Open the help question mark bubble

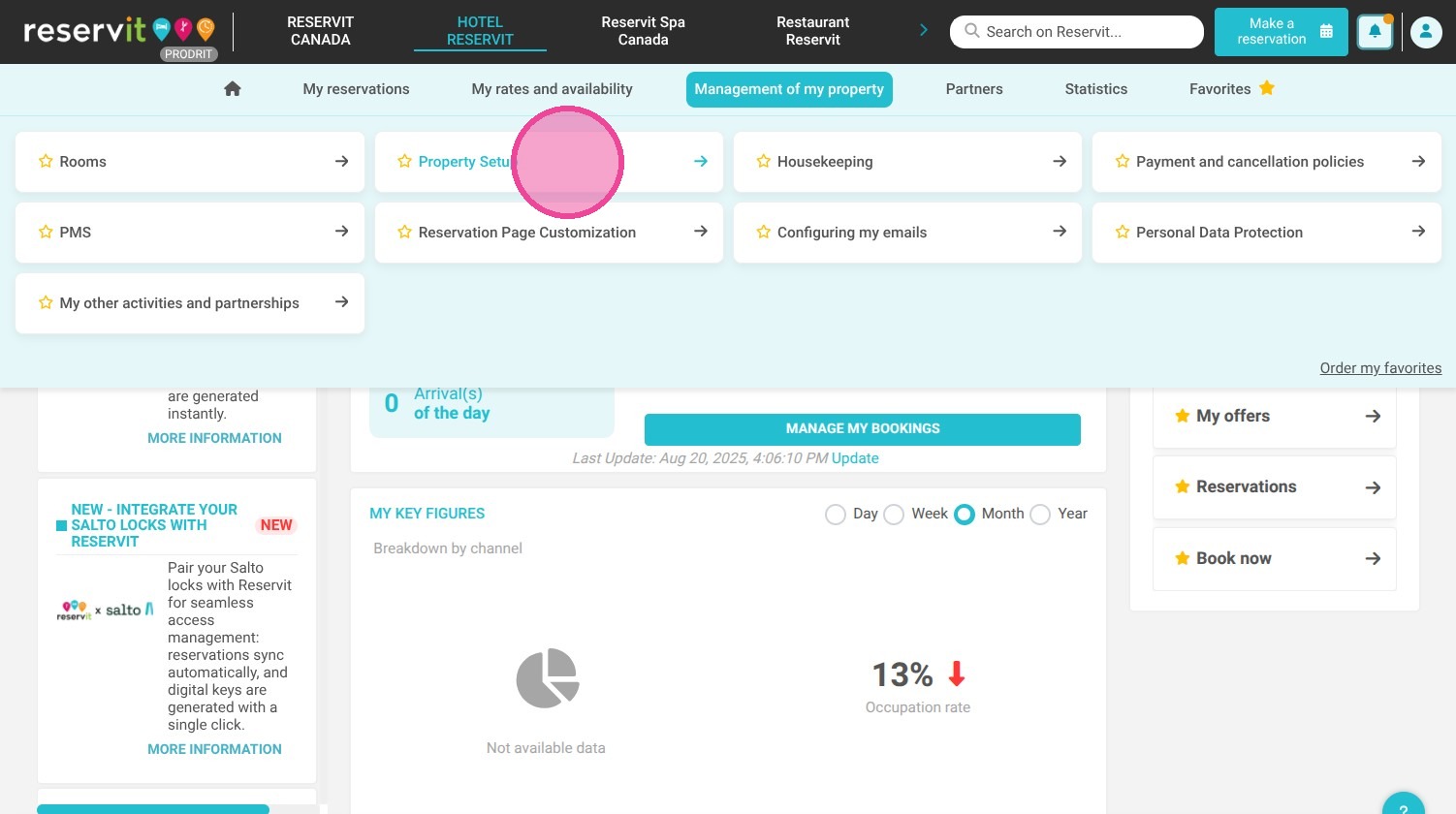click(1404, 806)
